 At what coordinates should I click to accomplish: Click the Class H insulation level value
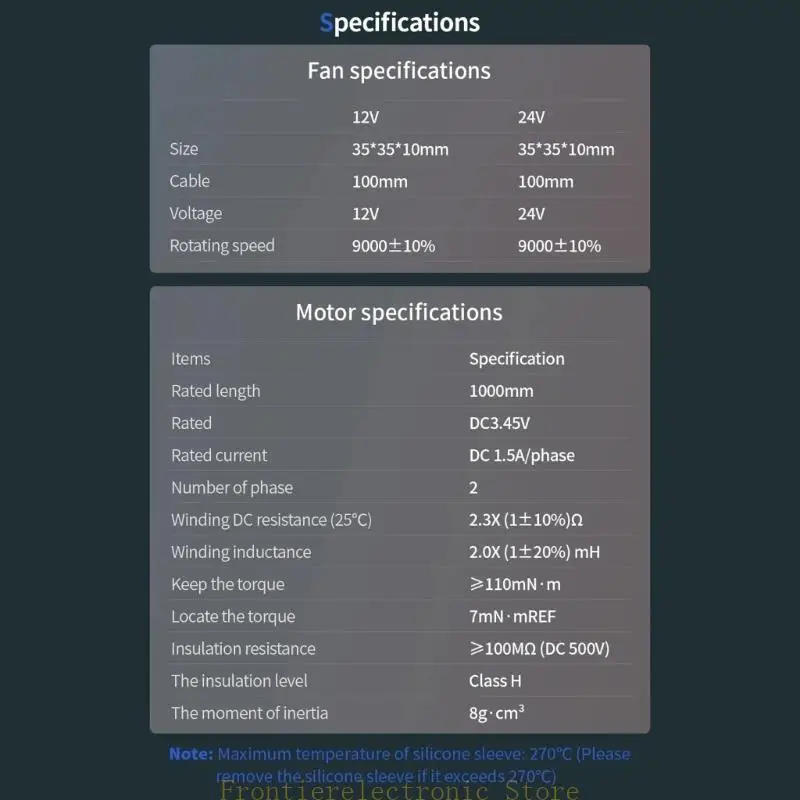tap(495, 680)
